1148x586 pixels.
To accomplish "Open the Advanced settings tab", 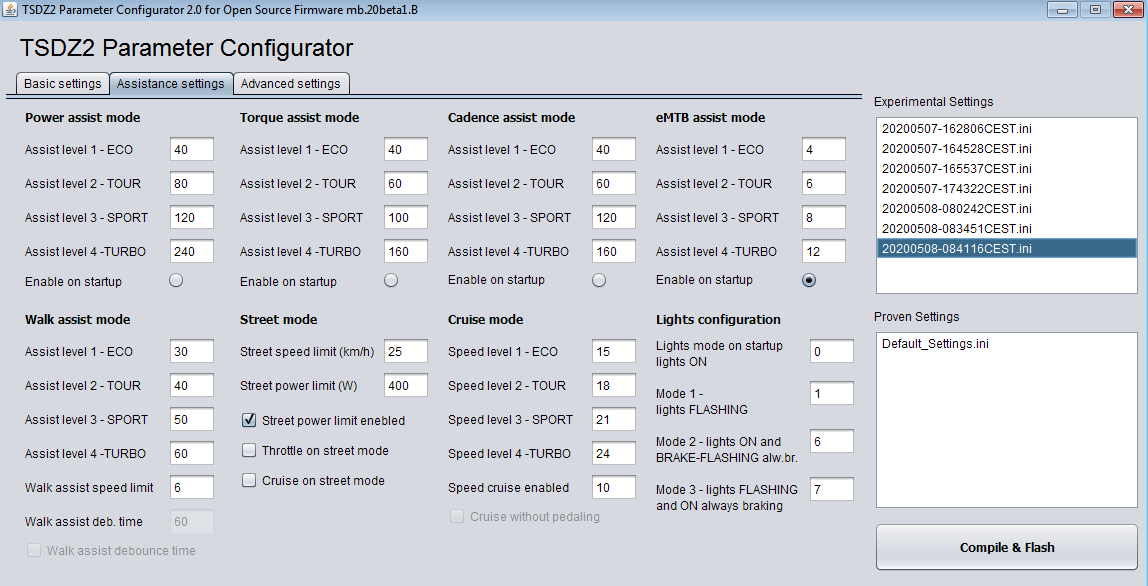I will [291, 84].
